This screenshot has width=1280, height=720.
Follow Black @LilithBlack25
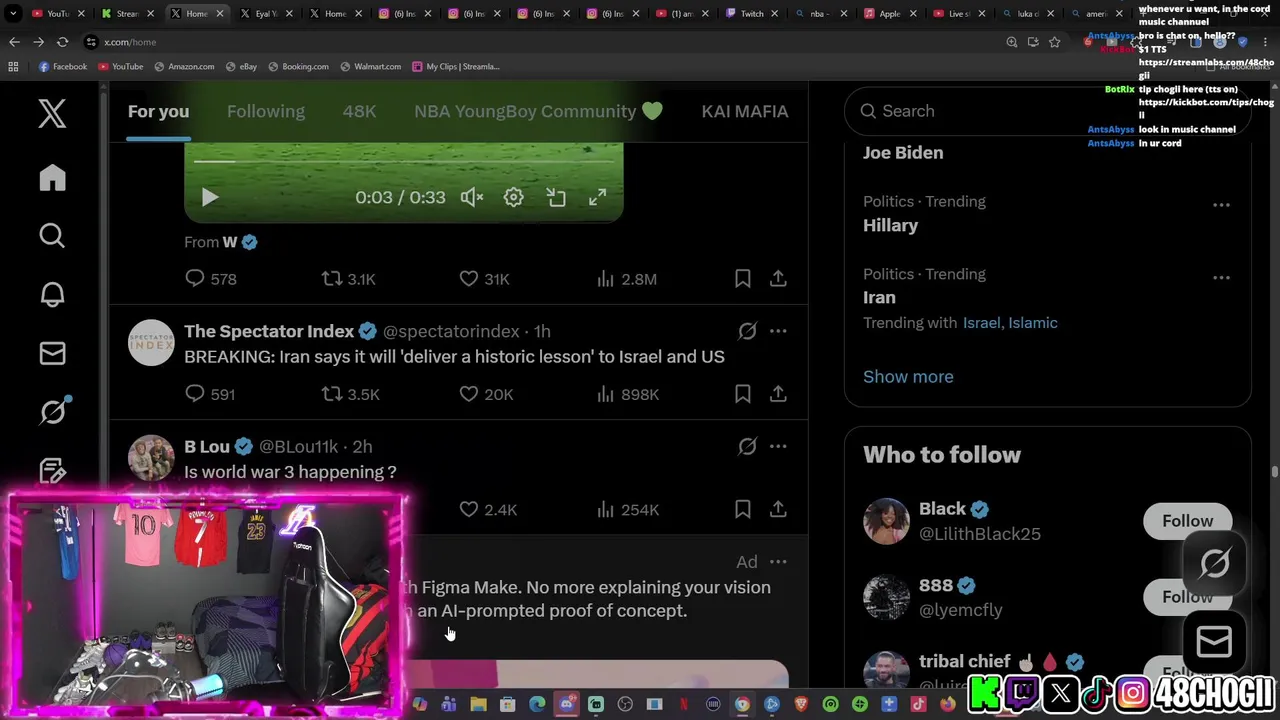(x=1187, y=521)
